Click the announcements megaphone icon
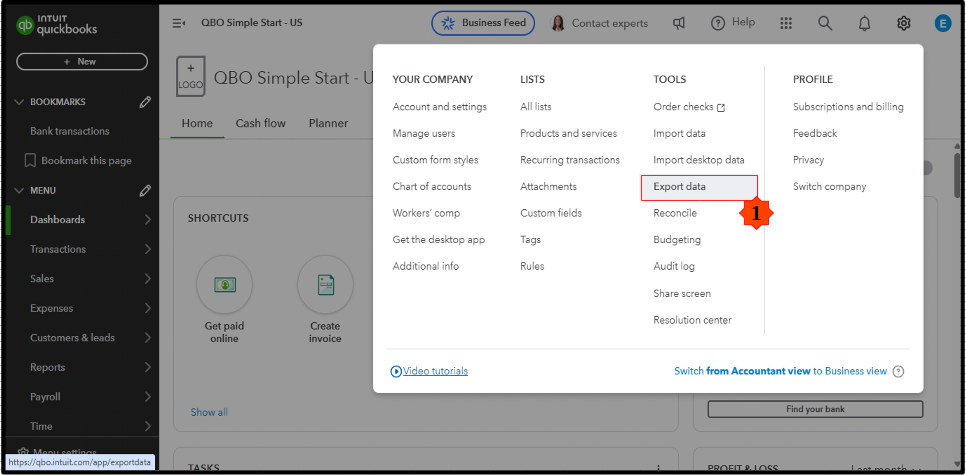The image size is (966, 475). (x=679, y=23)
